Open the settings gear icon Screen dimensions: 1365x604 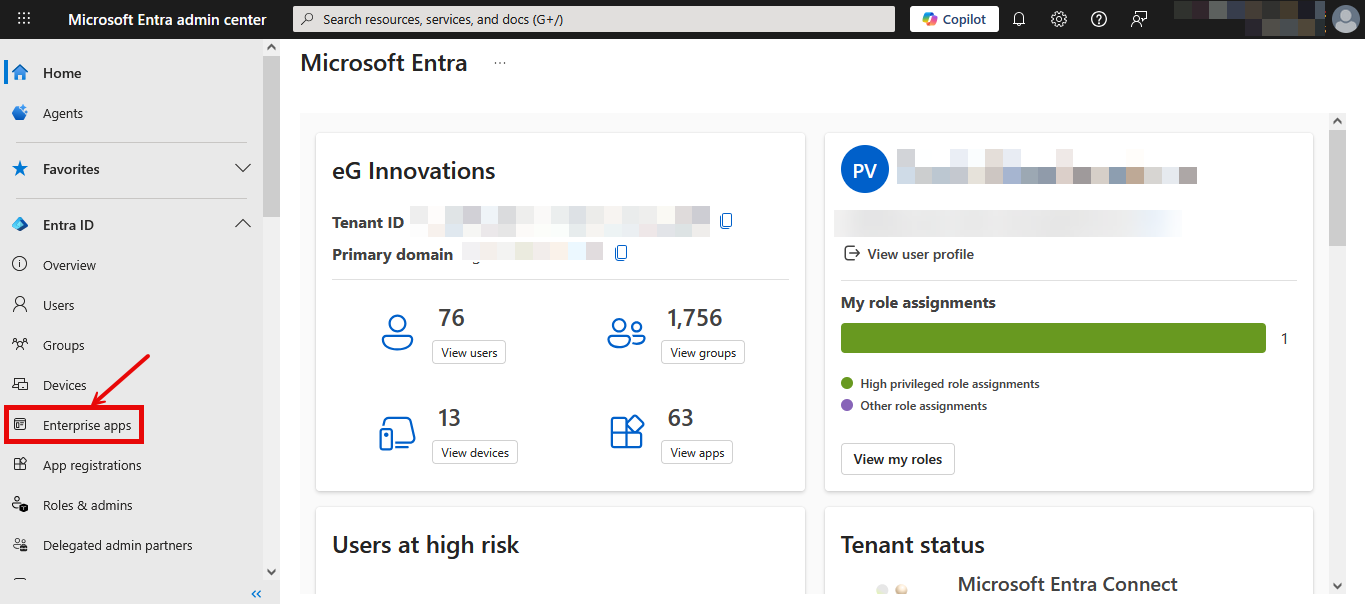point(1059,19)
